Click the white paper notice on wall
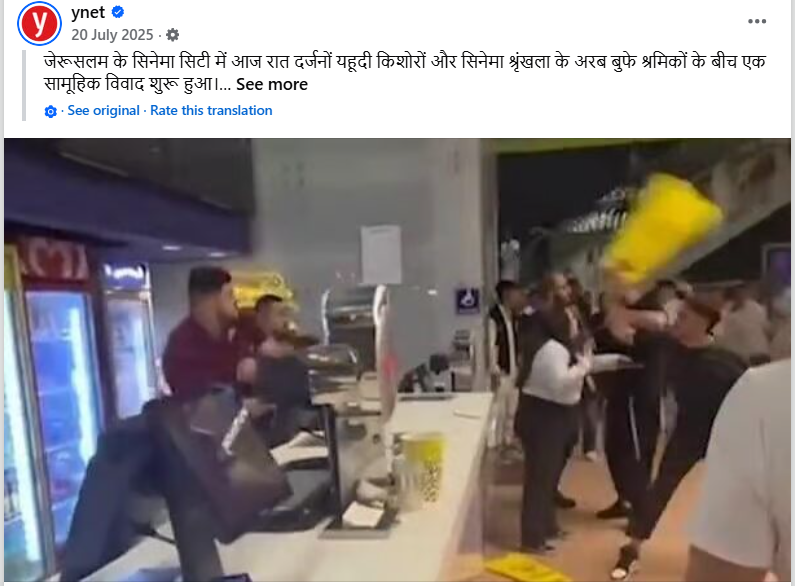 tap(381, 254)
